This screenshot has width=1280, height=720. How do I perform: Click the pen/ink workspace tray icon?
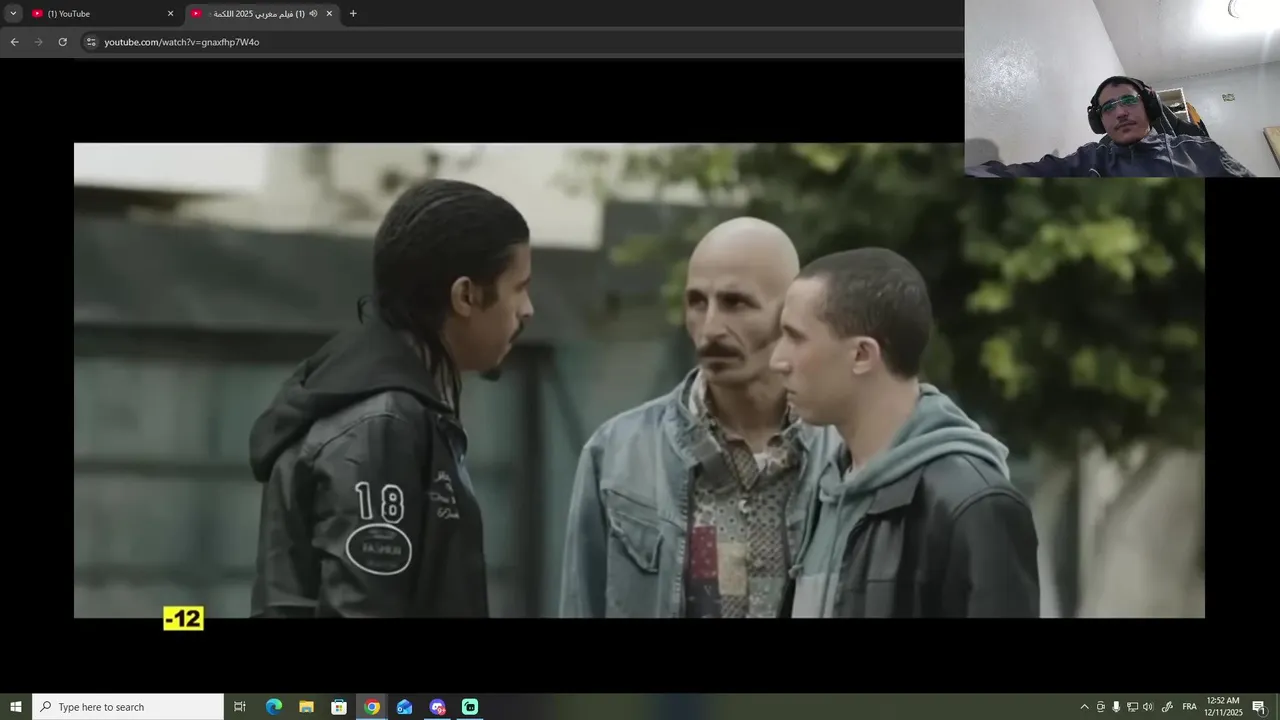point(1167,707)
